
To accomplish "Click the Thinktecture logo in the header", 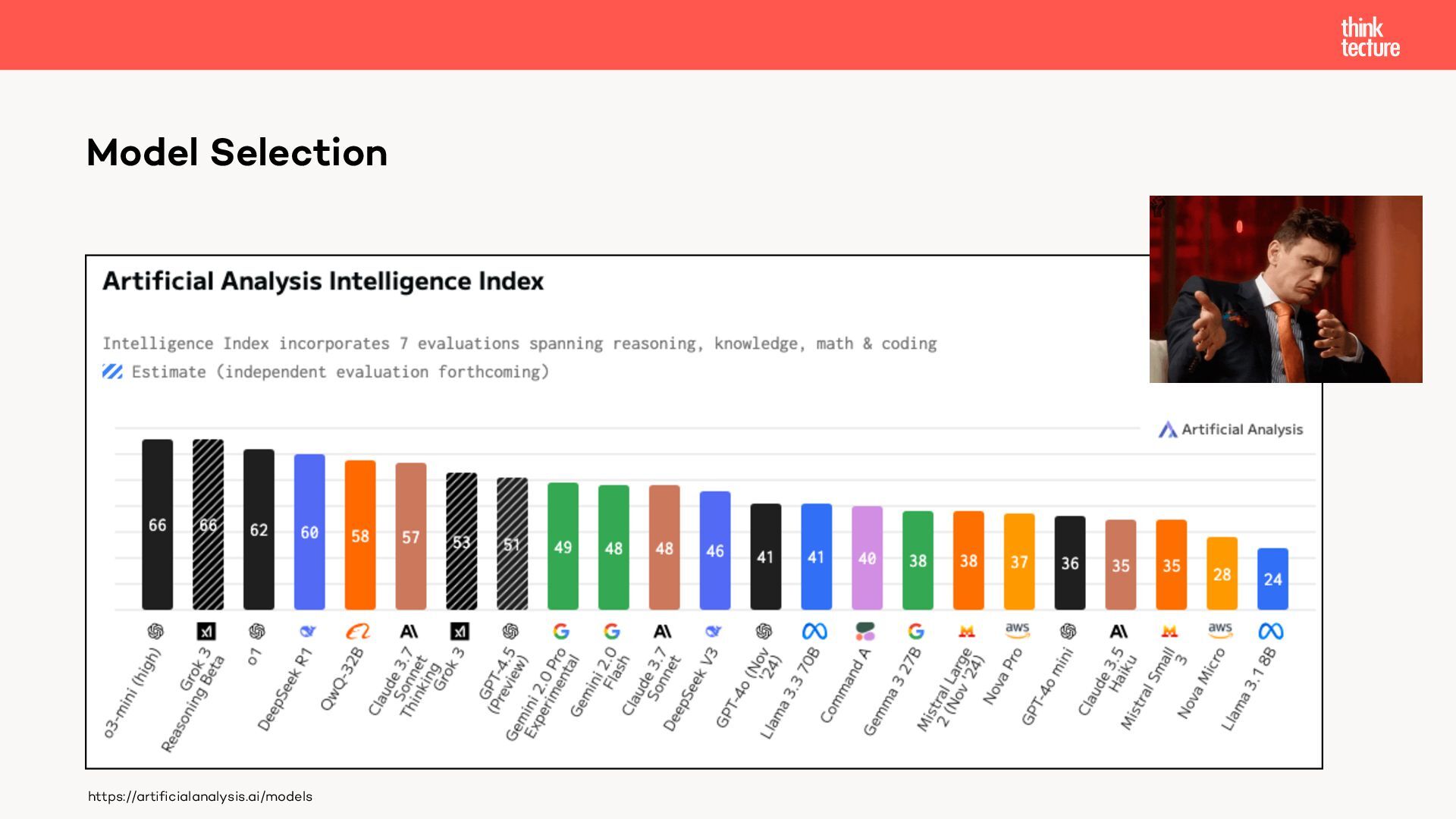I will click(1370, 37).
